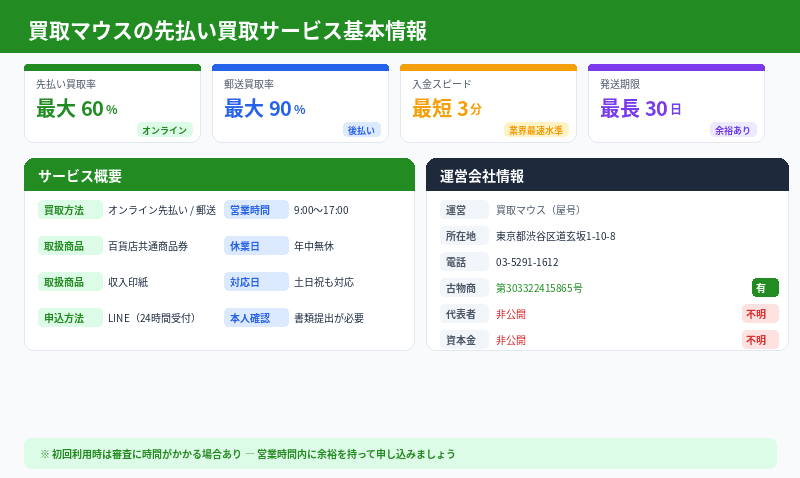The height and width of the screenshot is (478, 800).
Task: Select 非公開 in the 資本金 row
Action: pos(511,340)
